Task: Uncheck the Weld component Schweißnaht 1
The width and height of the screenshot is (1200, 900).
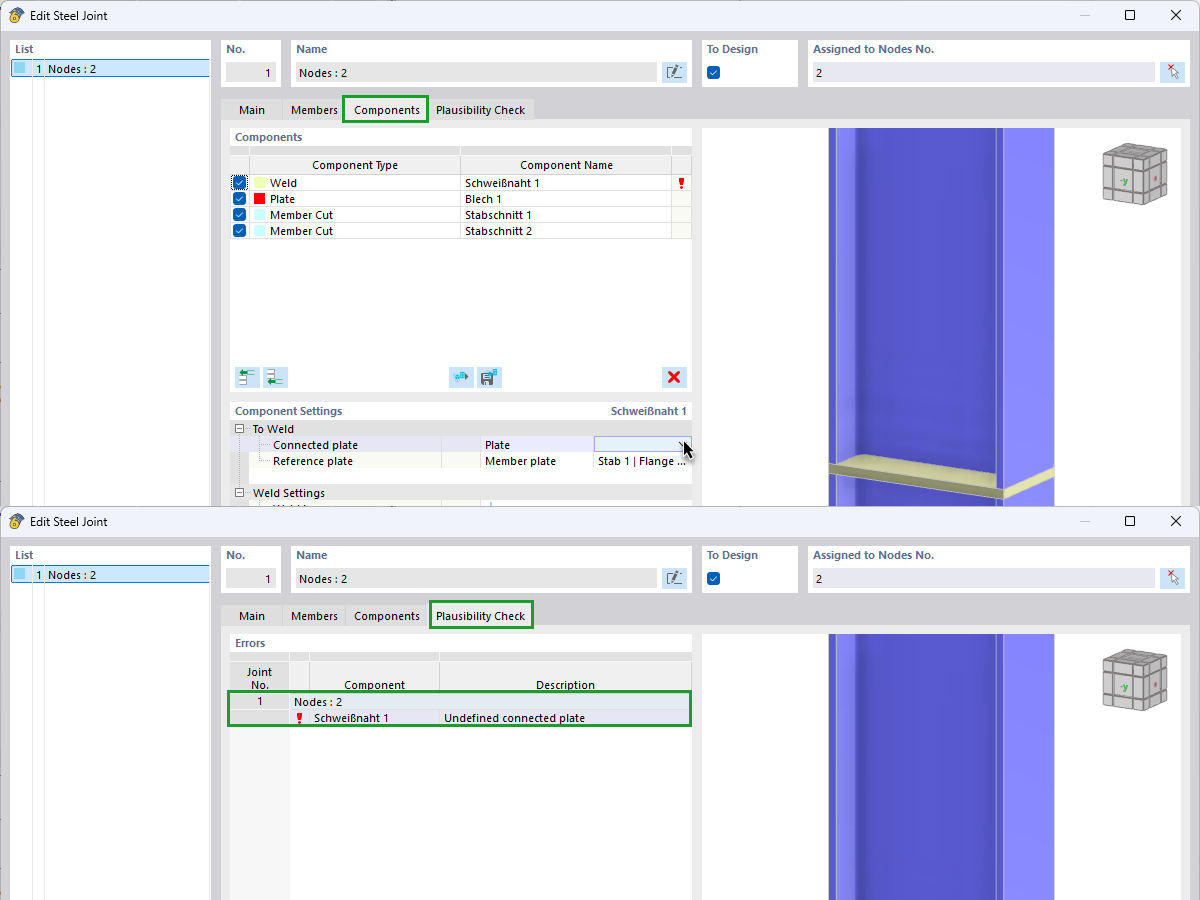Action: (x=239, y=182)
